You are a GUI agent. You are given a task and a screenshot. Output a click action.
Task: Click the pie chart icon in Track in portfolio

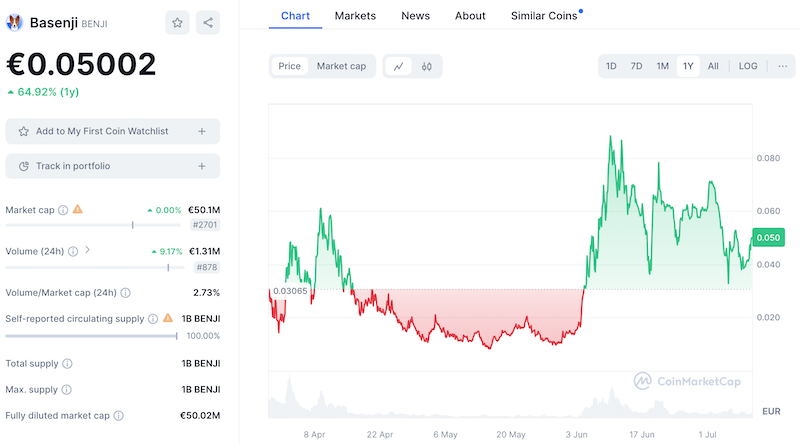click(23, 166)
